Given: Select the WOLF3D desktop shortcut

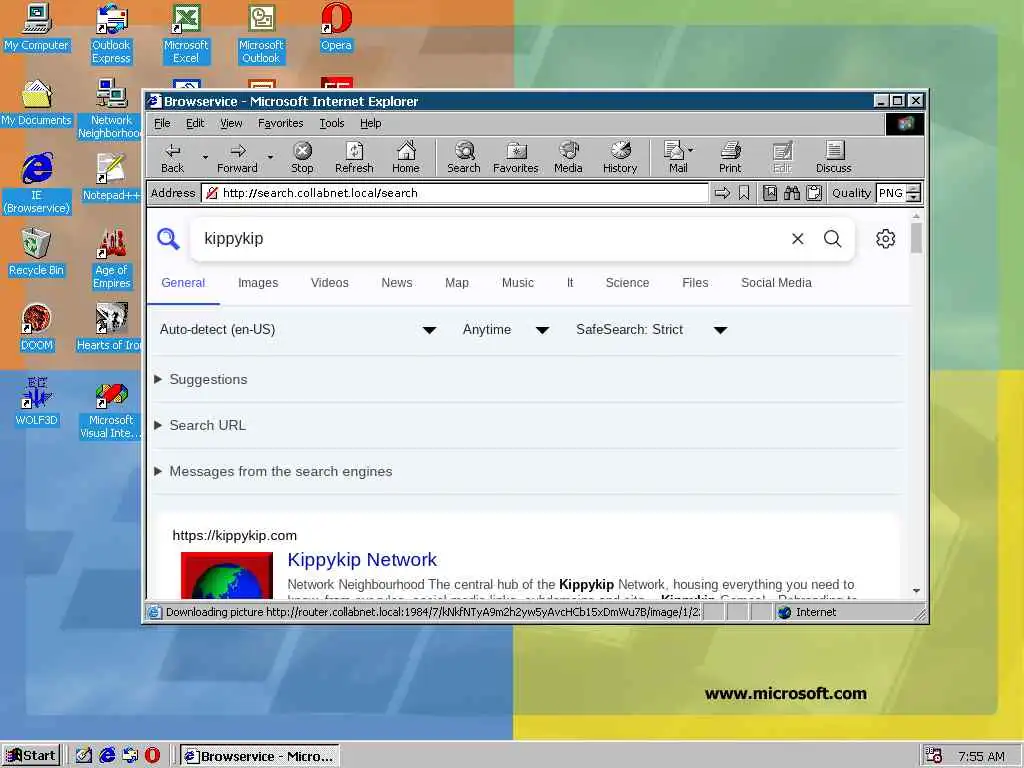Looking at the screenshot, I should click(x=36, y=402).
